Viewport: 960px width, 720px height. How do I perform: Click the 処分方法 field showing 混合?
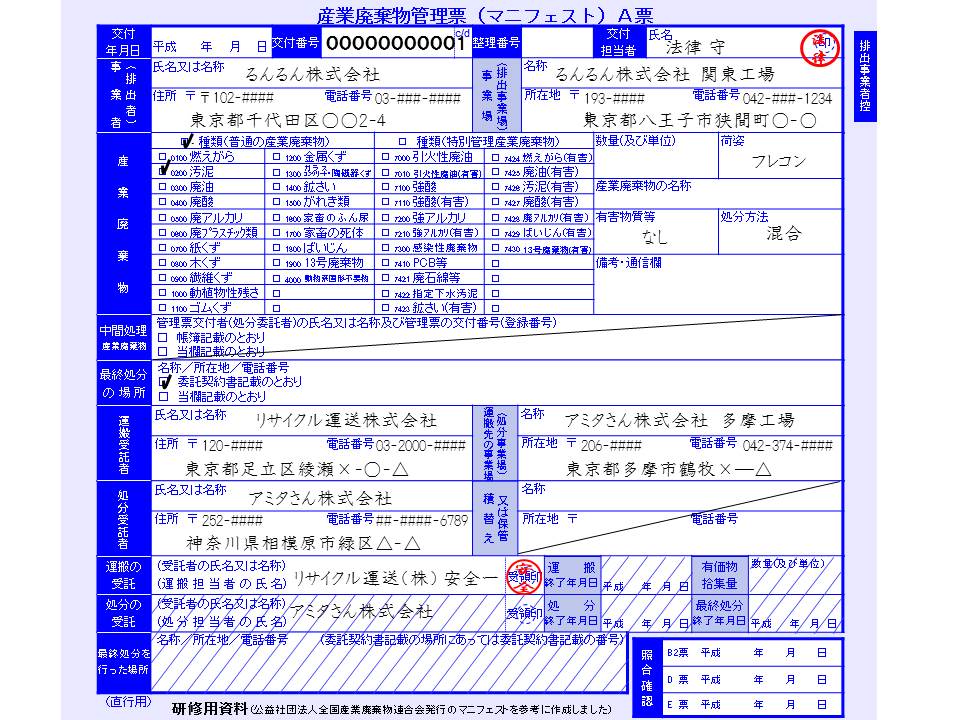(781, 232)
